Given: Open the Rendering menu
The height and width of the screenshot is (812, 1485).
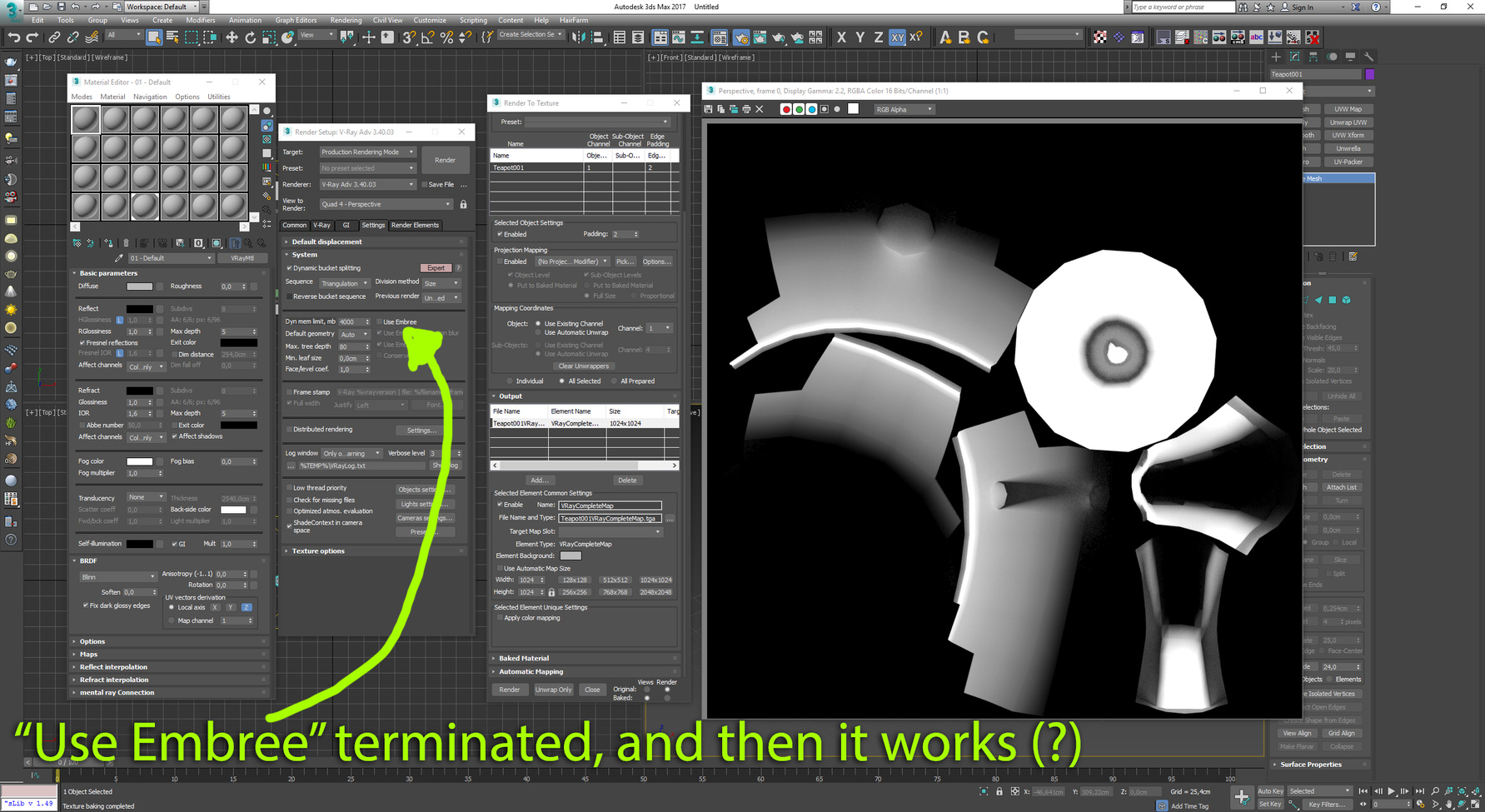Looking at the screenshot, I should (346, 20).
